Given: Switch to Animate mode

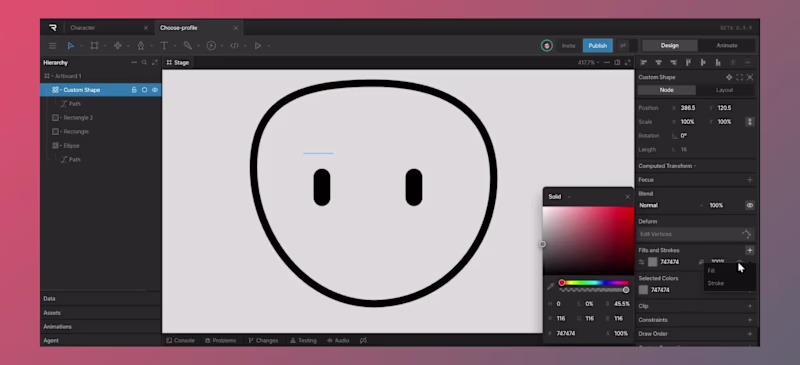Looking at the screenshot, I should click(727, 45).
